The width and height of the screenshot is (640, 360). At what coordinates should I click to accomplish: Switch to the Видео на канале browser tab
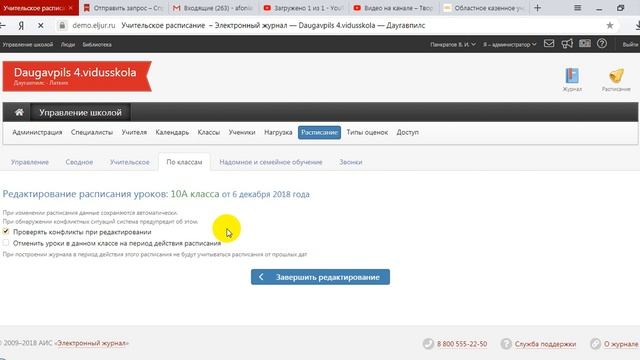coord(393,8)
